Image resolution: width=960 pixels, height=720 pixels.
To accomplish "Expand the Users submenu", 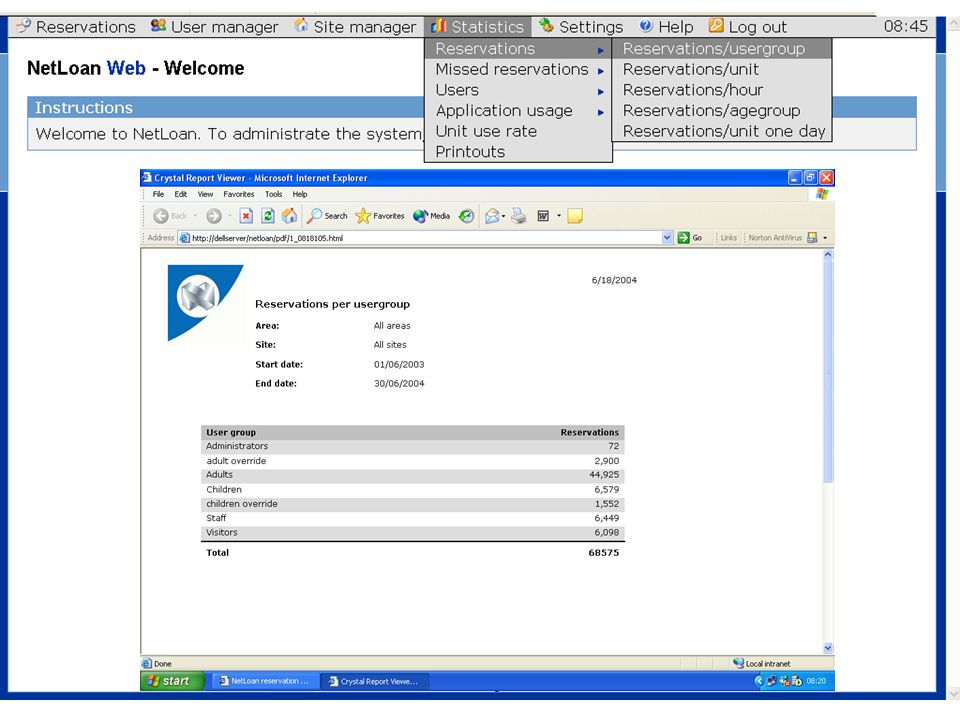I will pyautogui.click(x=518, y=90).
